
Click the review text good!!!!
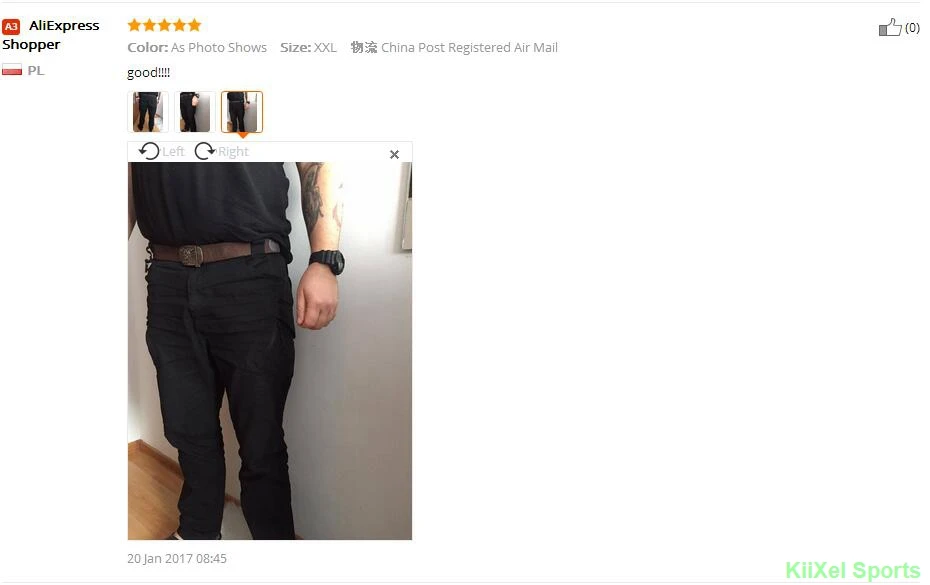click(x=148, y=72)
